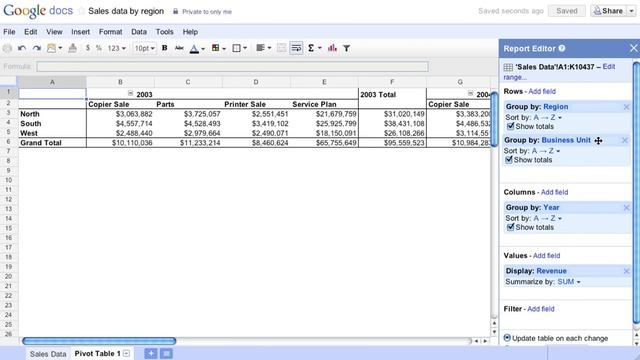Screen dimensions: 640x360
Task: Collapse the 2003 column group
Action: (130, 93)
